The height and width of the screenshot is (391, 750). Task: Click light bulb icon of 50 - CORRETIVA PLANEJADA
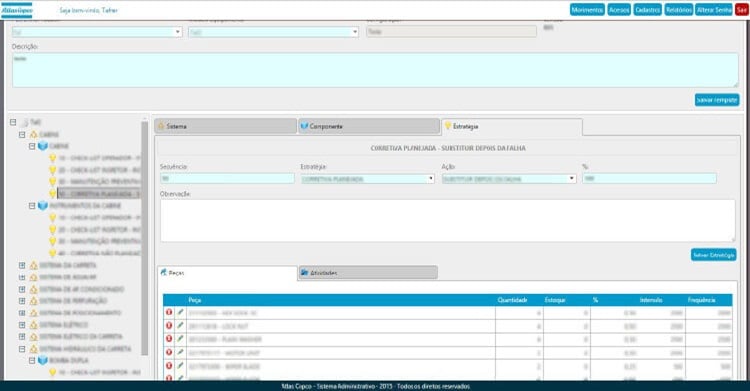[x=53, y=194]
